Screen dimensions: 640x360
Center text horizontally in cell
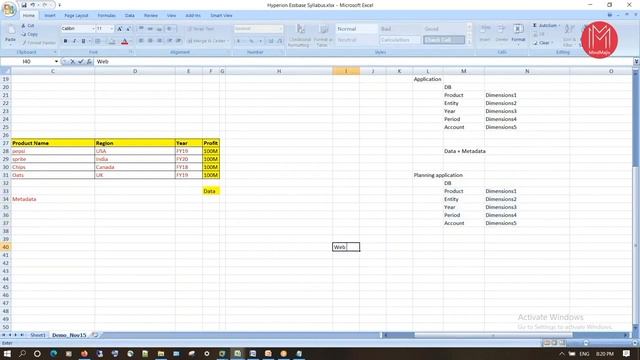(150, 41)
